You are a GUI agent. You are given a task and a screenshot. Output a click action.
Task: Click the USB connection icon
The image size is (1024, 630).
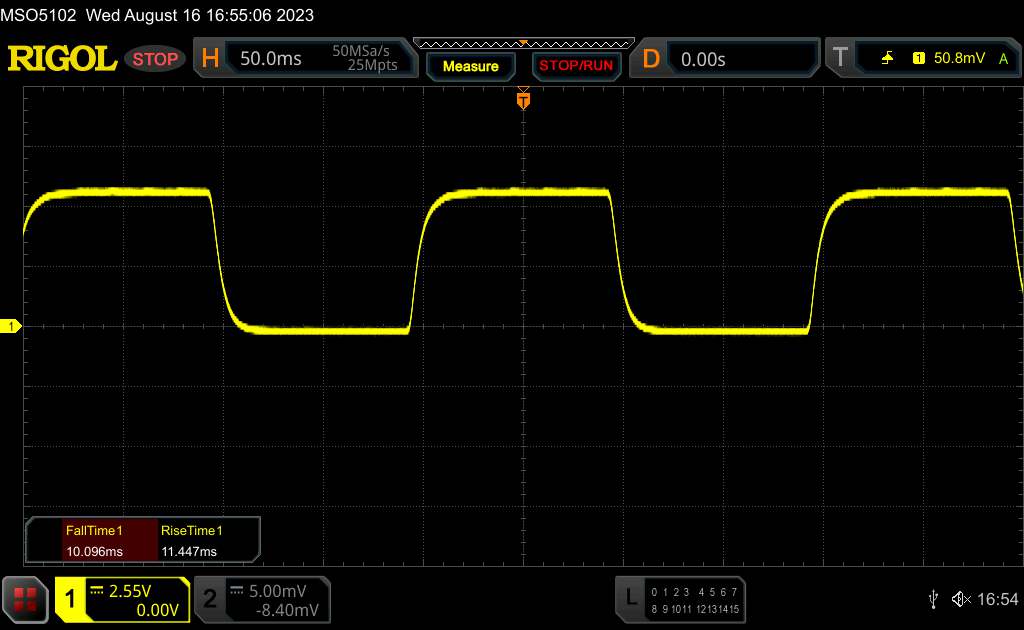pos(933,599)
